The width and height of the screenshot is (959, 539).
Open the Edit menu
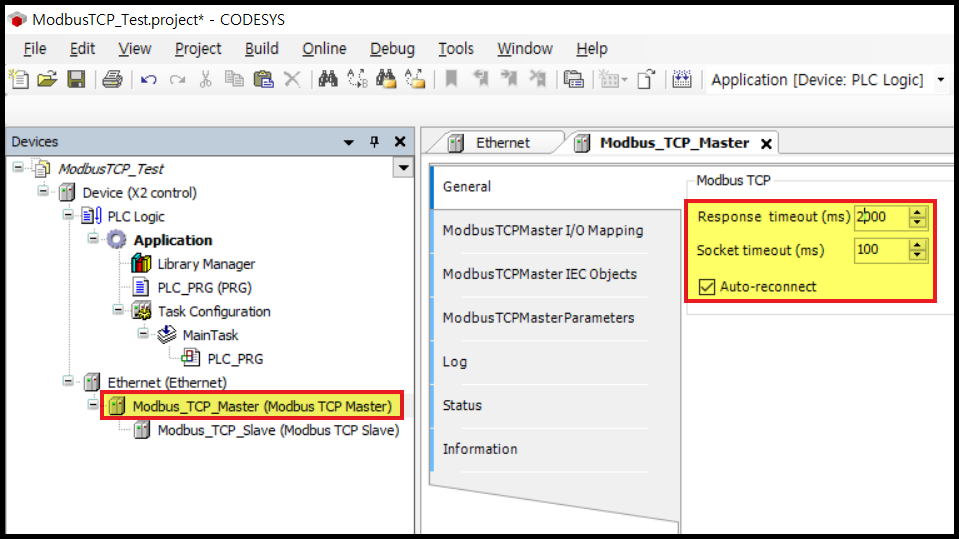coord(82,49)
